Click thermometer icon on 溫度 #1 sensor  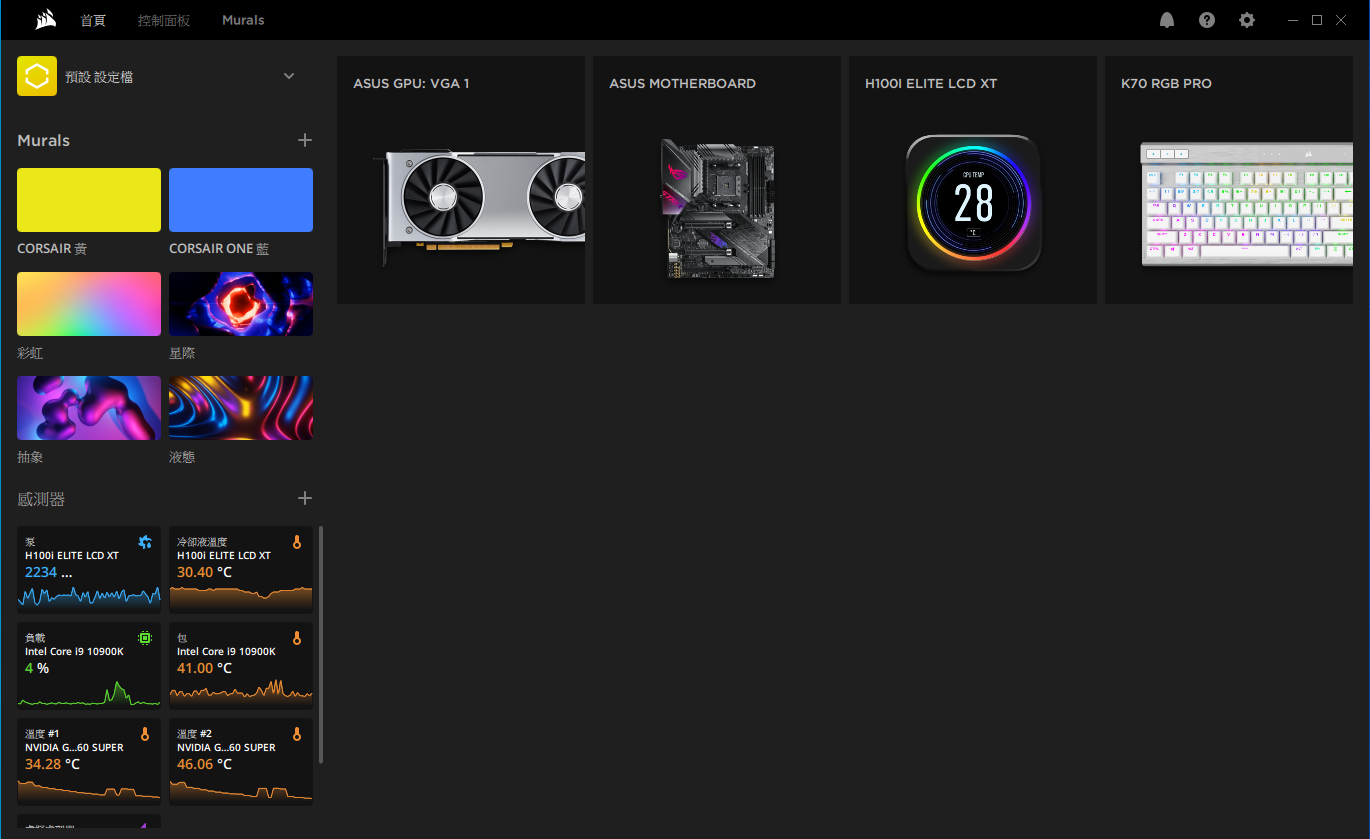tap(145, 734)
